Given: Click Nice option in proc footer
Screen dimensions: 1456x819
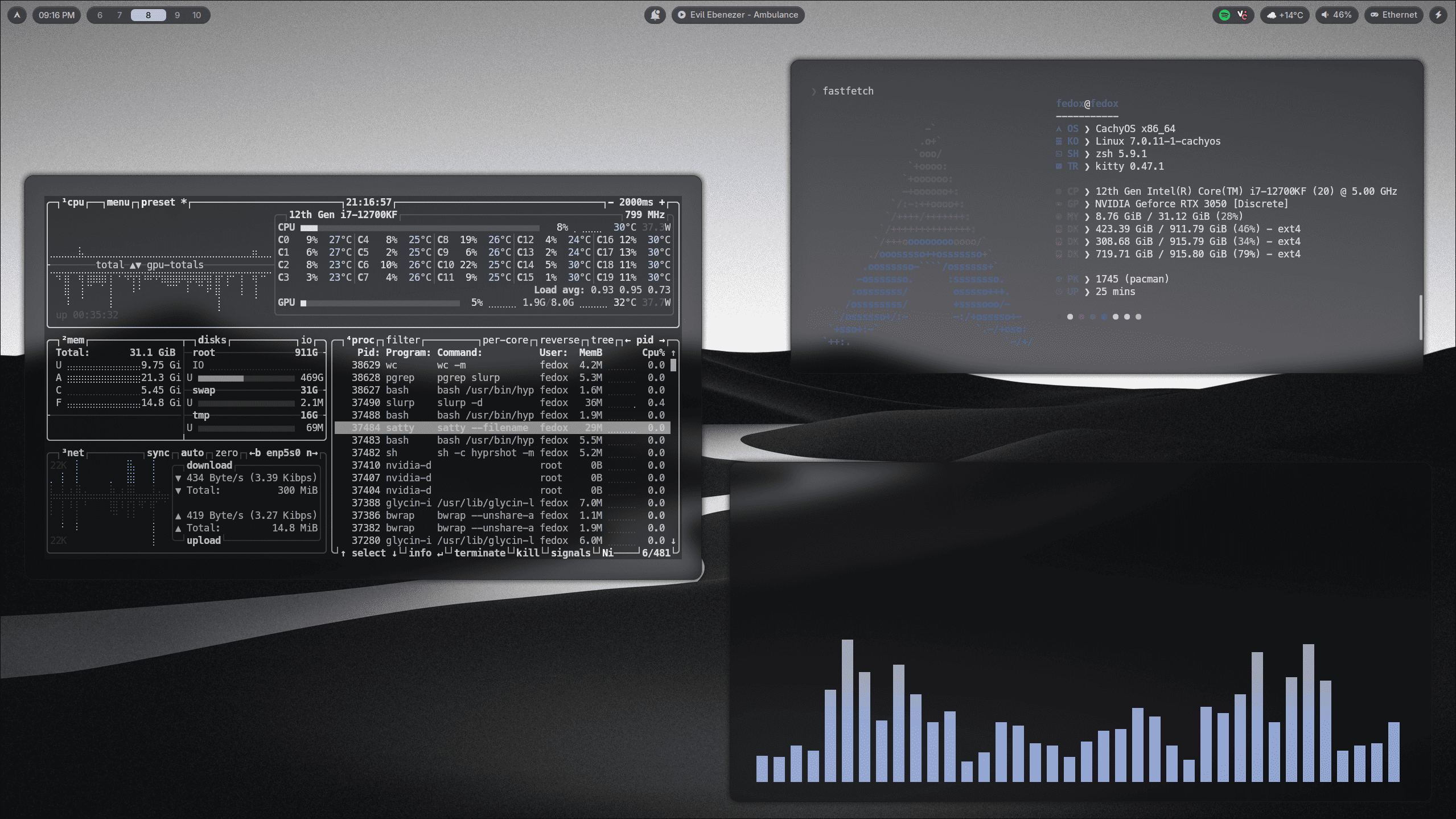Looking at the screenshot, I should [608, 553].
